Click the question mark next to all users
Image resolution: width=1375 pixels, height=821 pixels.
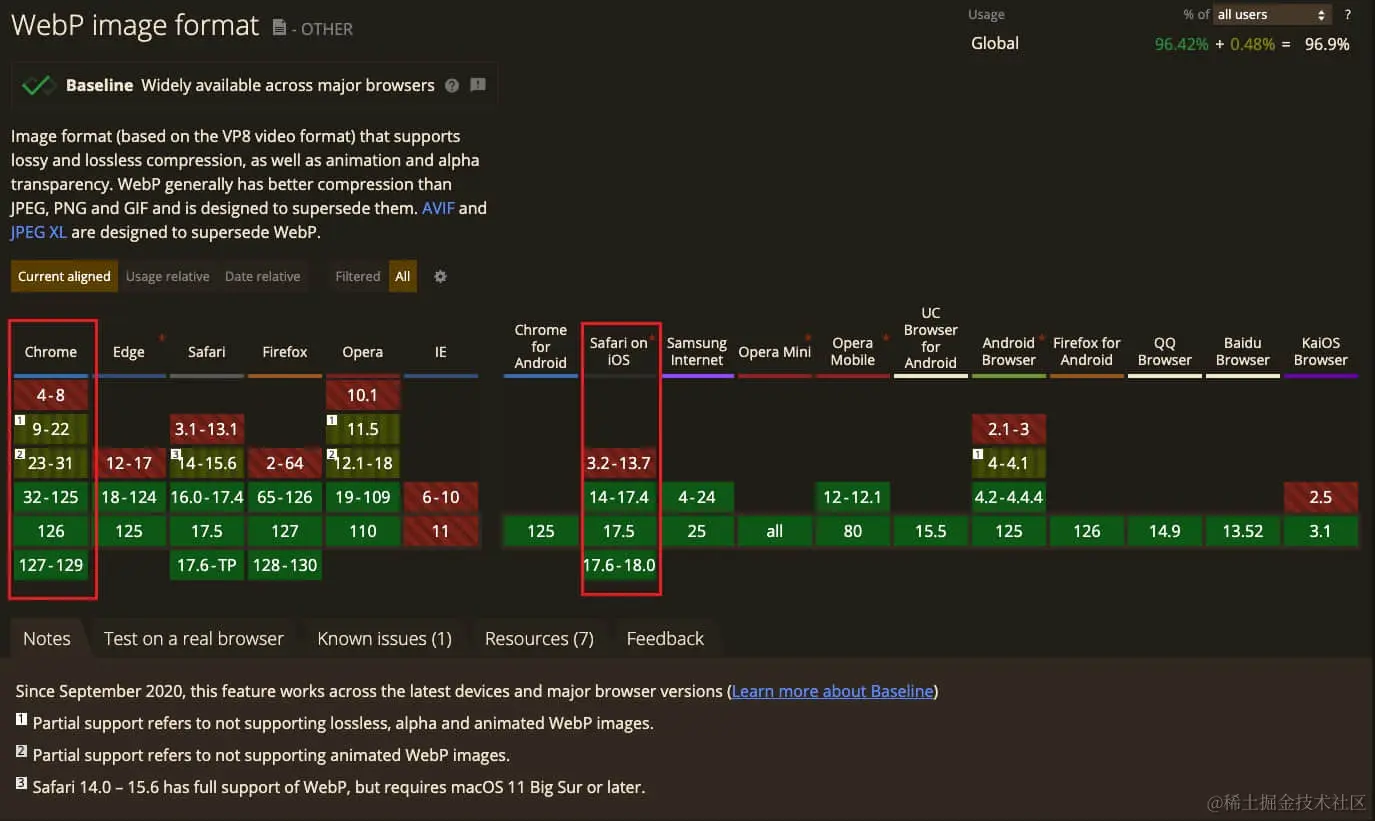(x=1348, y=15)
